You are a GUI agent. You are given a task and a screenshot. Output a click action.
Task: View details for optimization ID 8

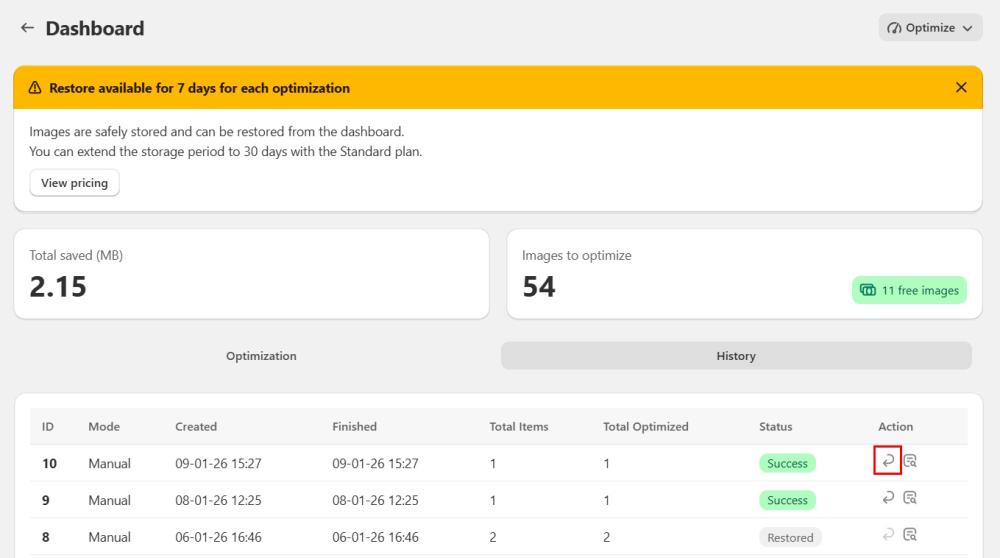(910, 536)
